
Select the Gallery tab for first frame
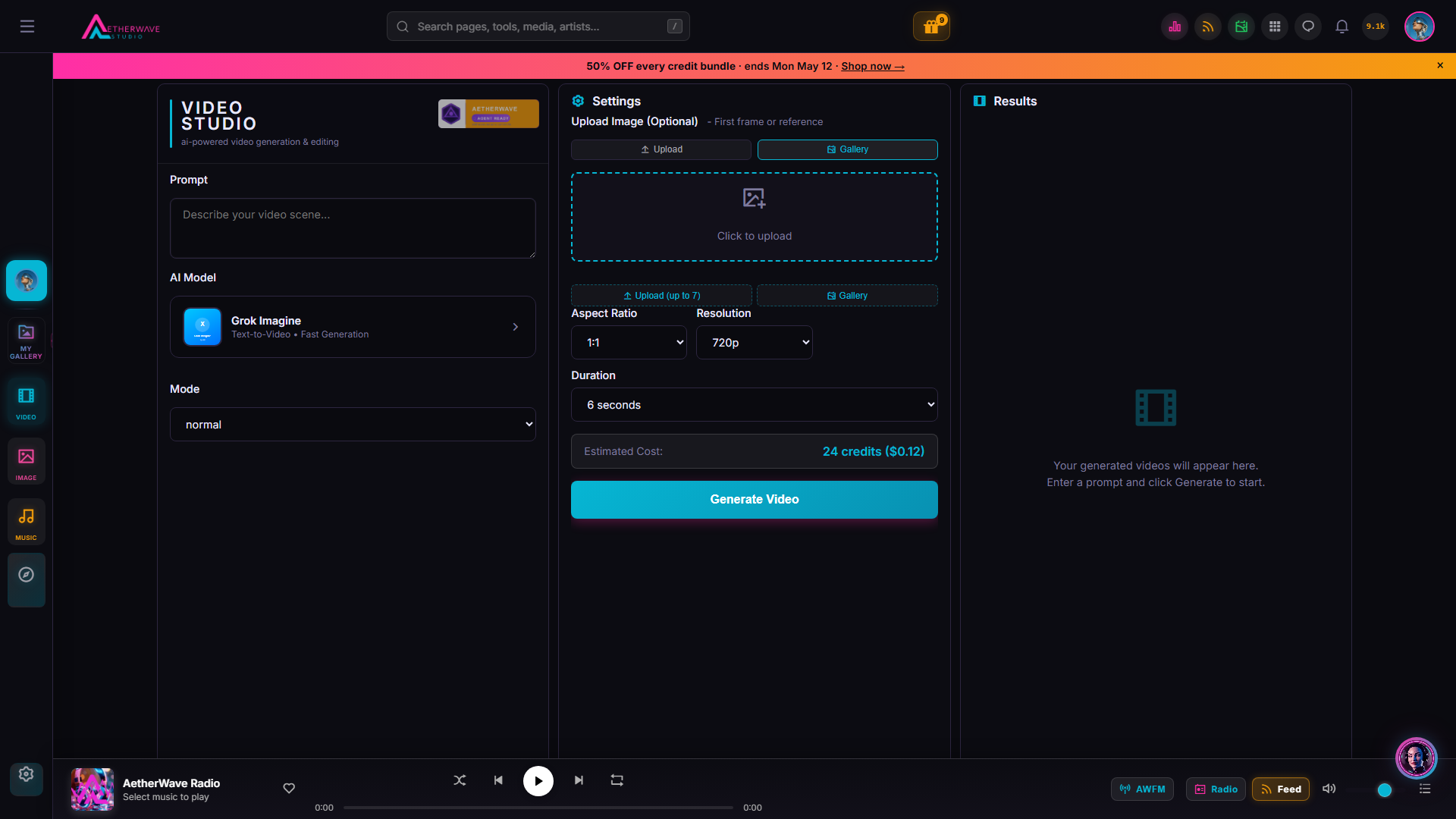pos(848,149)
